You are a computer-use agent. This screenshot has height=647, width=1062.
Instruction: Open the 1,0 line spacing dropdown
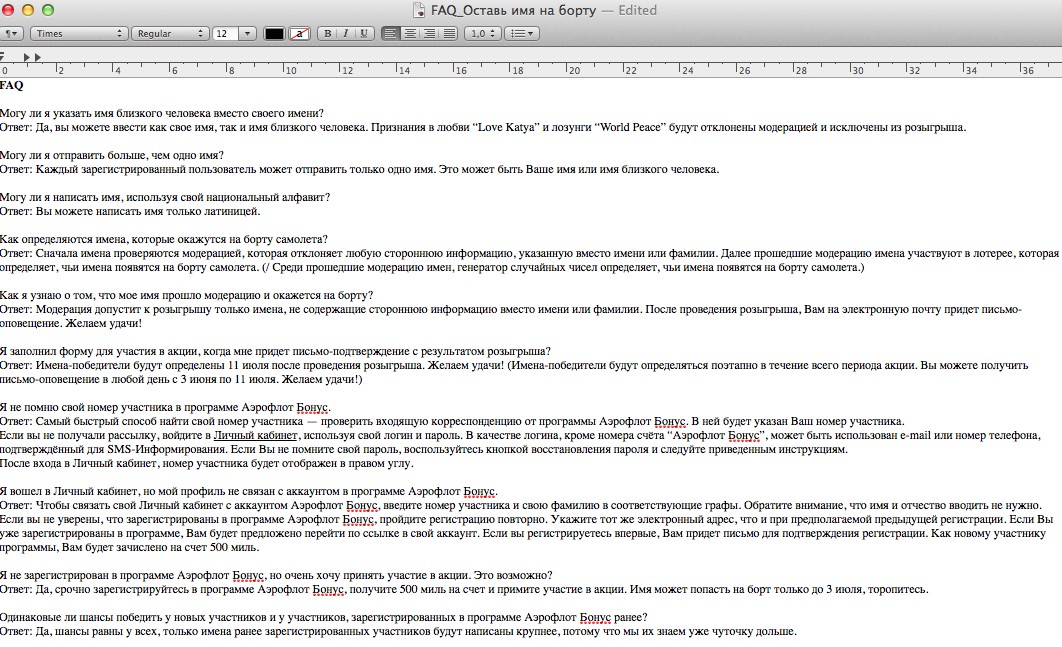pos(482,33)
